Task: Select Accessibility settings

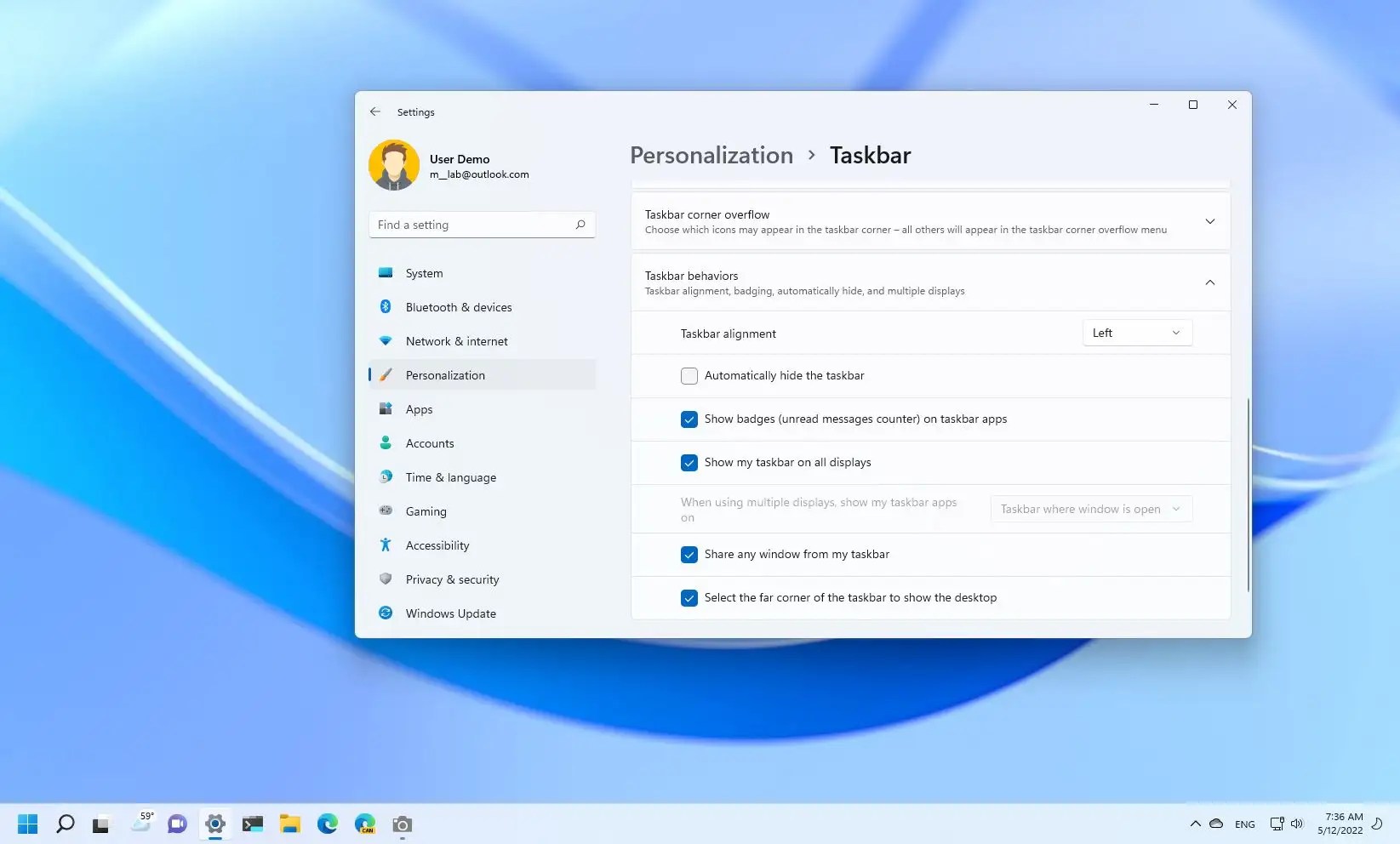Action: click(437, 545)
